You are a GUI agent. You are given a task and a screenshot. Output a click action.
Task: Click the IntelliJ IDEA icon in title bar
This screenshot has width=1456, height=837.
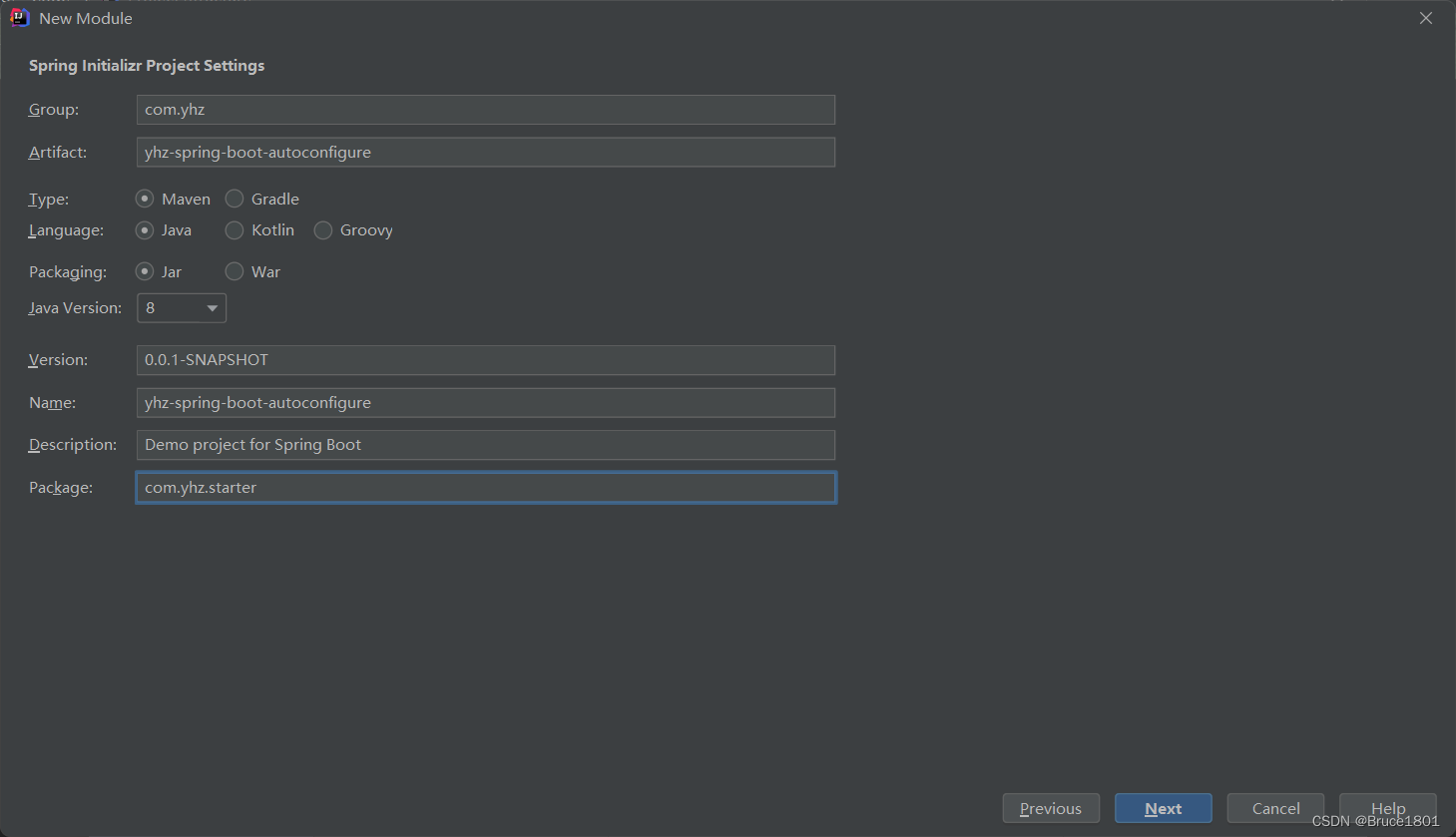tap(19, 18)
